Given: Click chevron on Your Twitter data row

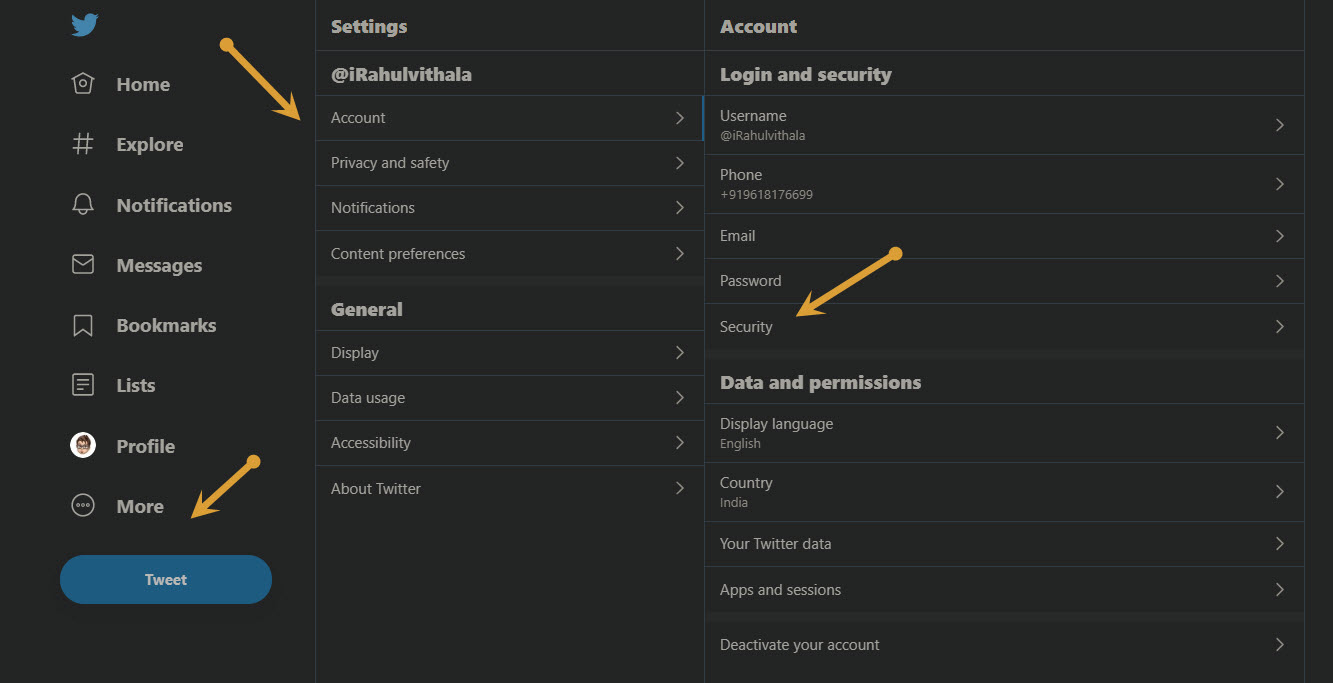Looking at the screenshot, I should tap(1280, 544).
